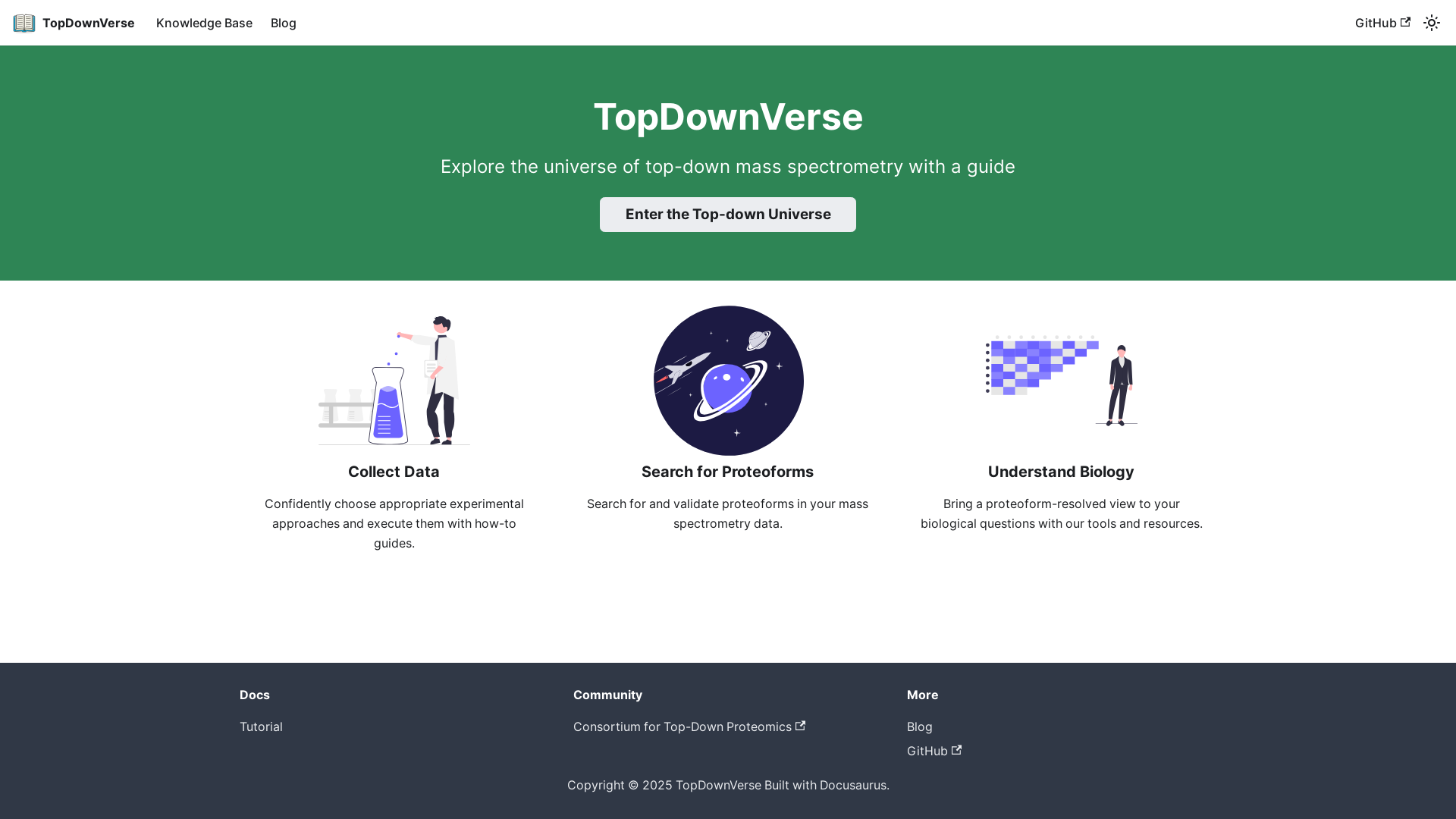Viewport: 1456px width, 819px height.
Task: Click the Search for Proteoforms heading
Action: click(727, 472)
